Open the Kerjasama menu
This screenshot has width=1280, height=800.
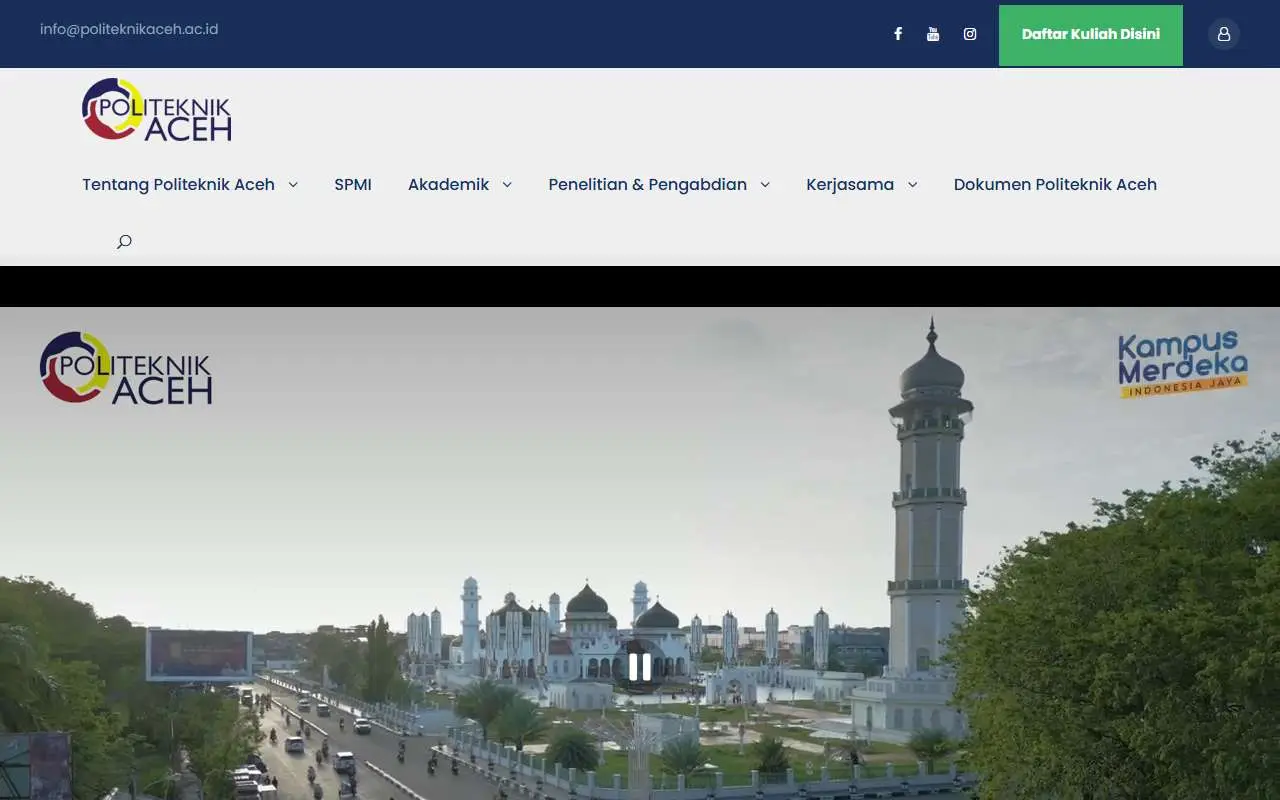click(x=850, y=184)
